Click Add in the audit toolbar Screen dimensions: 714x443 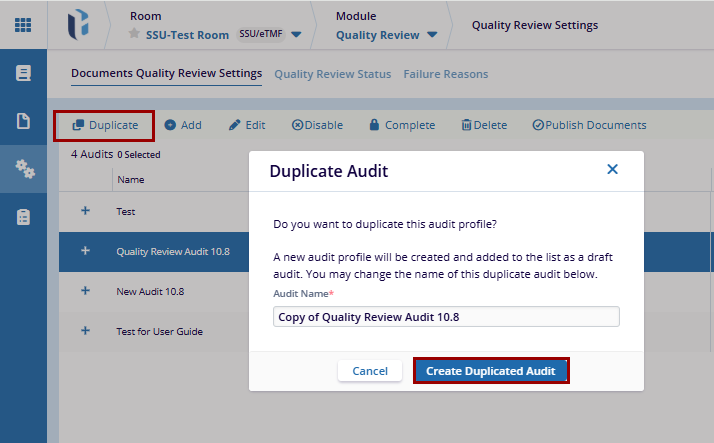coord(183,125)
